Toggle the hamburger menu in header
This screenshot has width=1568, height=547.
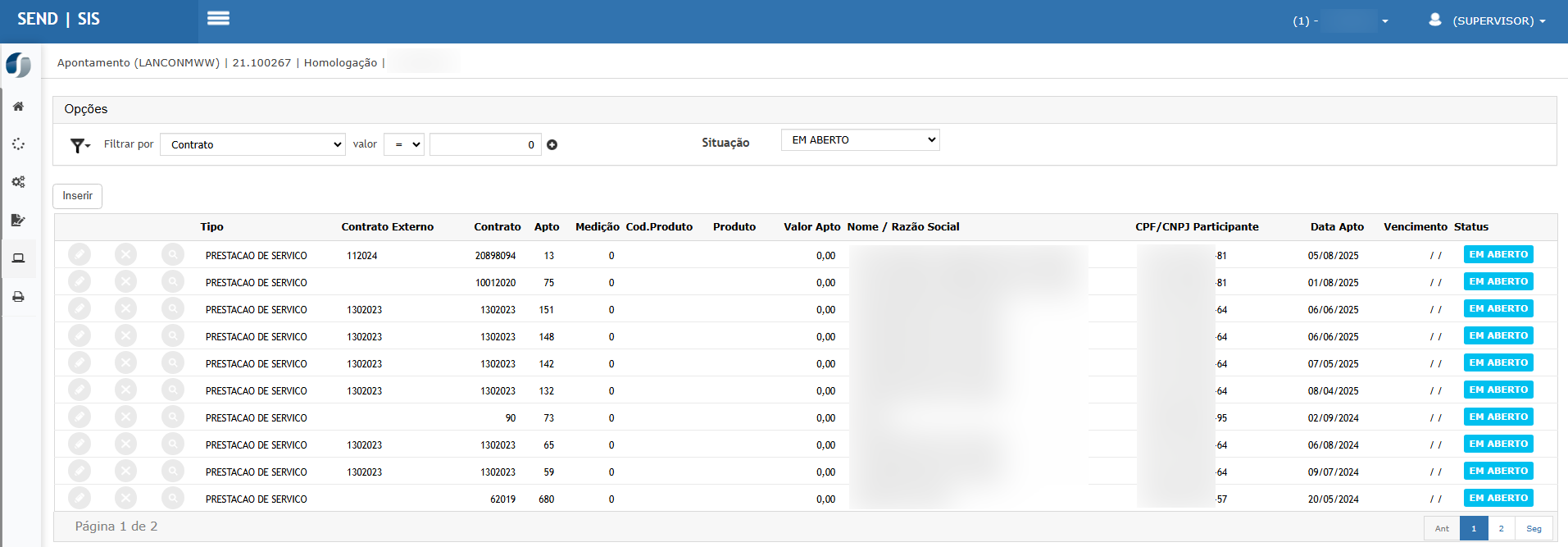[218, 19]
